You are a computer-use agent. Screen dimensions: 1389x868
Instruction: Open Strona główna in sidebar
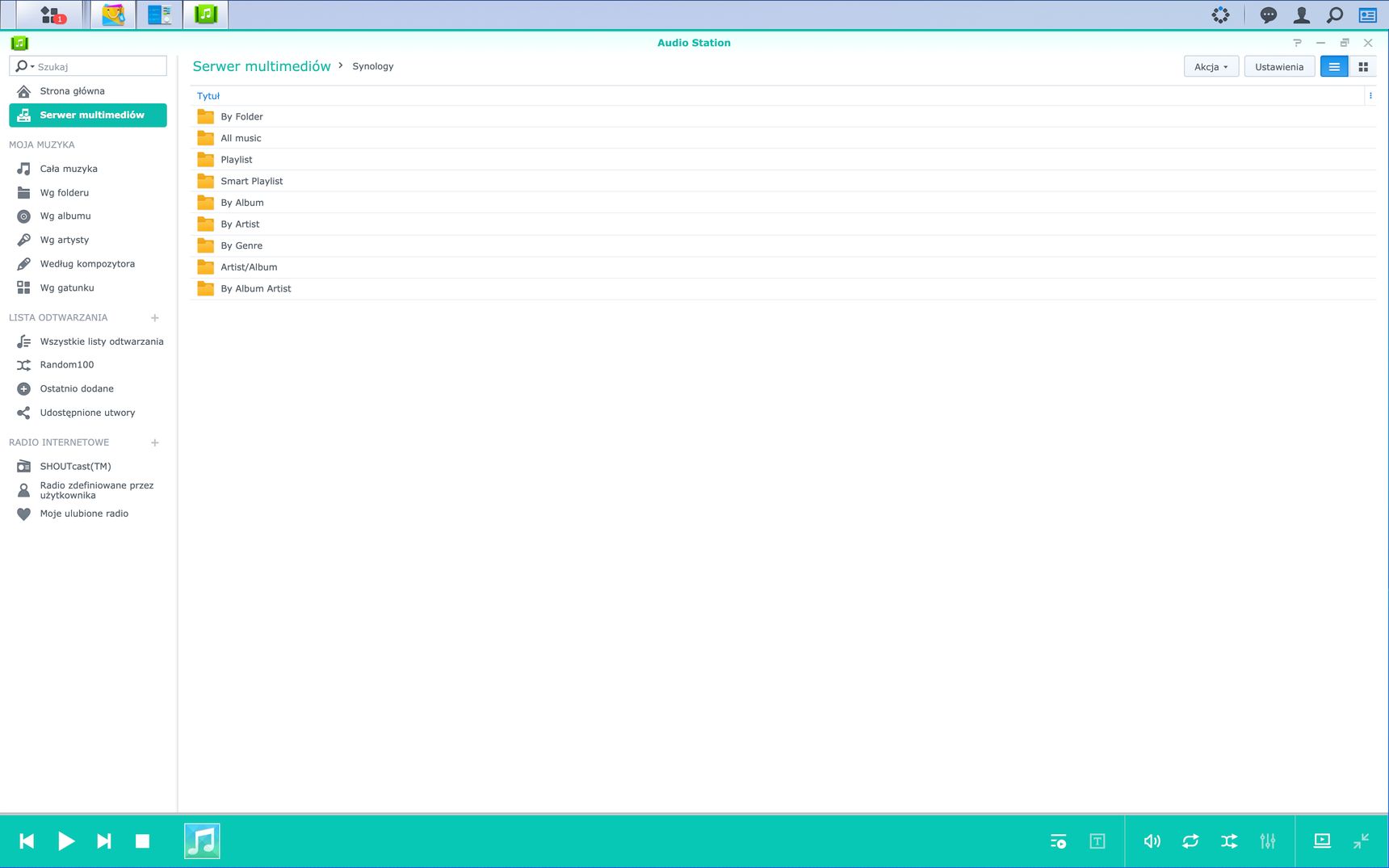coord(88,91)
